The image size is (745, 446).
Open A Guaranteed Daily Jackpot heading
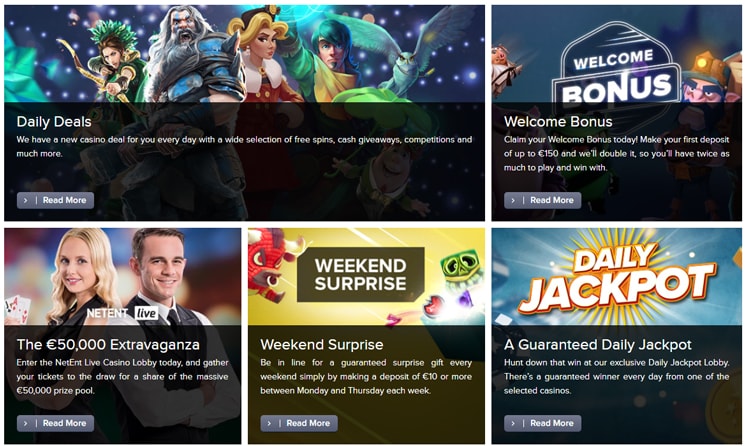click(x=598, y=344)
